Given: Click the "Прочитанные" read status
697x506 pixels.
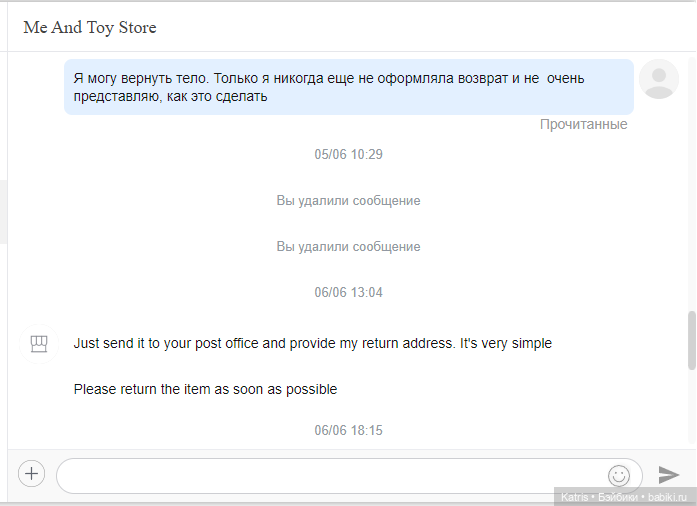Looking at the screenshot, I should 583,125.
